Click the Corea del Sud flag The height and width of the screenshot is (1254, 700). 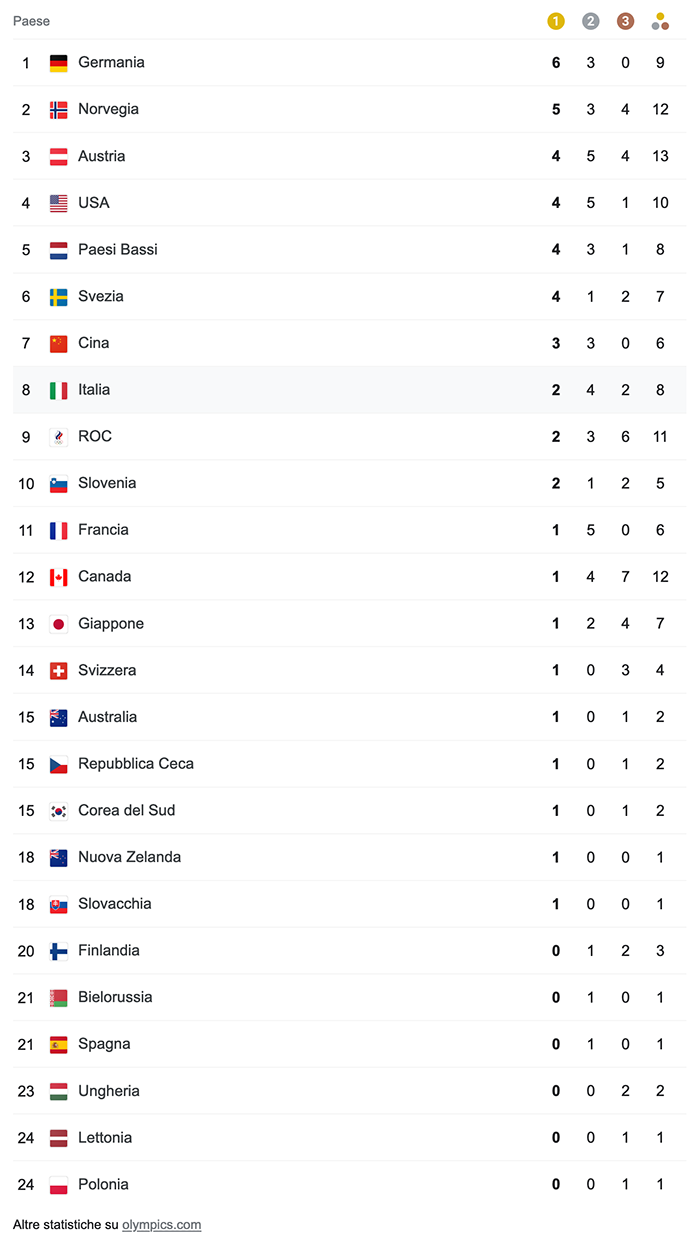tap(59, 811)
